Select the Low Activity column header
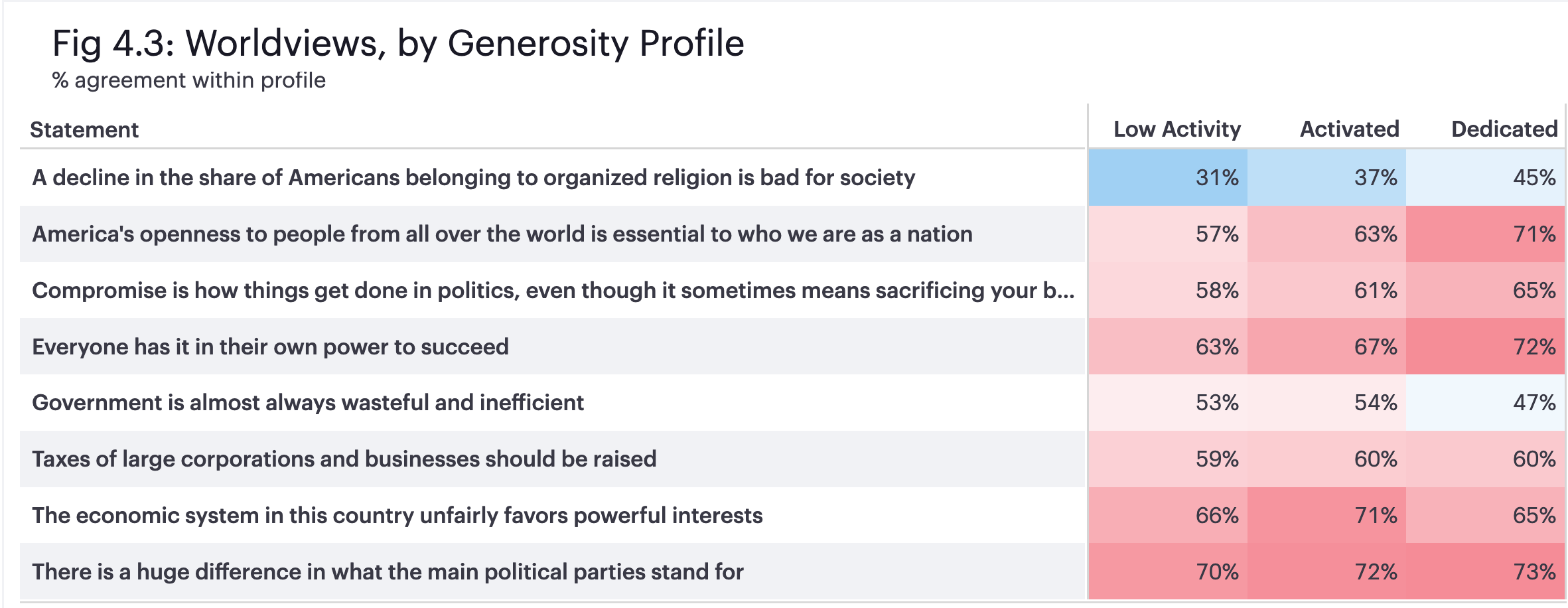Image resolution: width=1568 pixels, height=608 pixels. pyautogui.click(x=1176, y=129)
